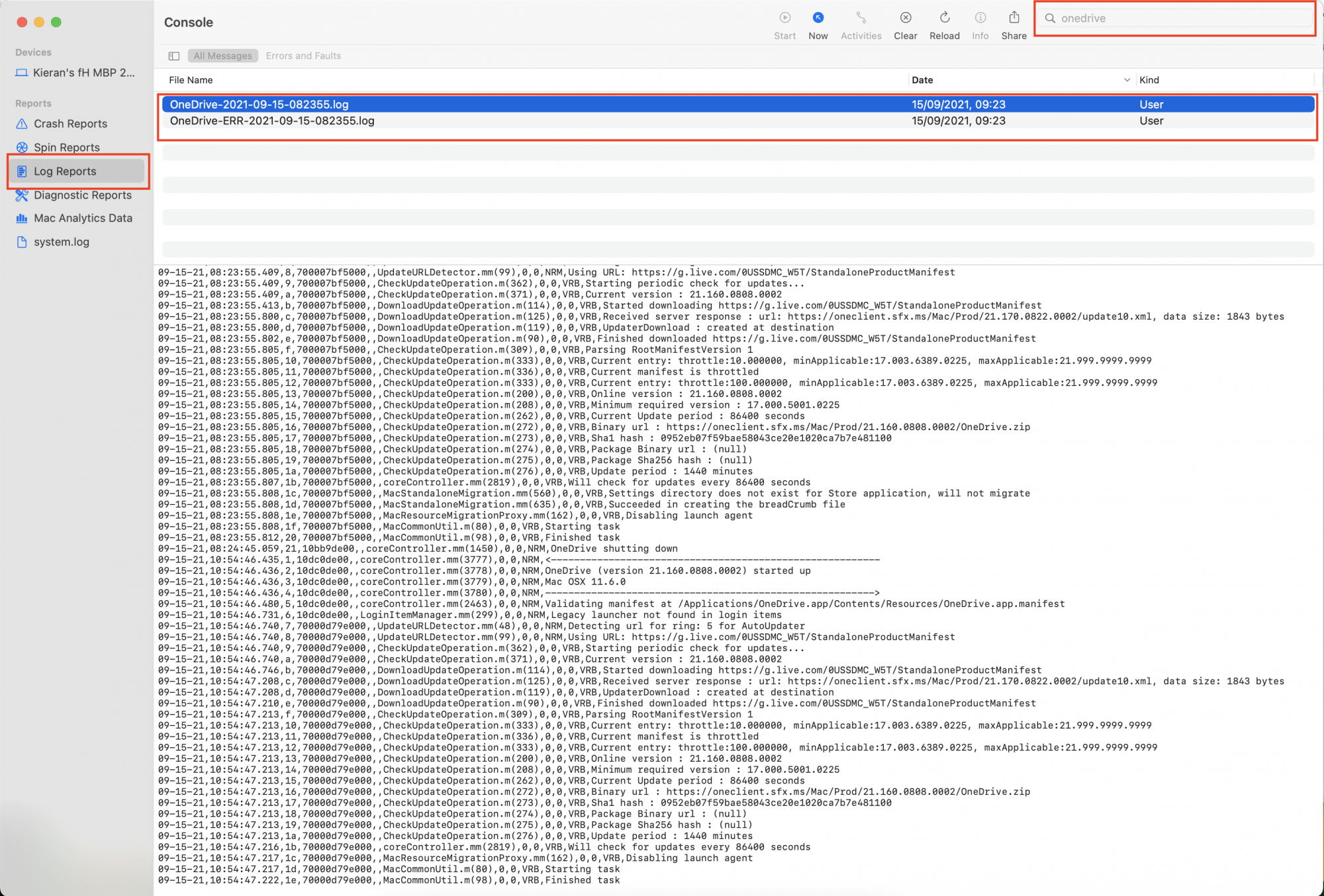Switch to Errors and Faults filter
This screenshot has width=1324, height=896.
coord(303,56)
